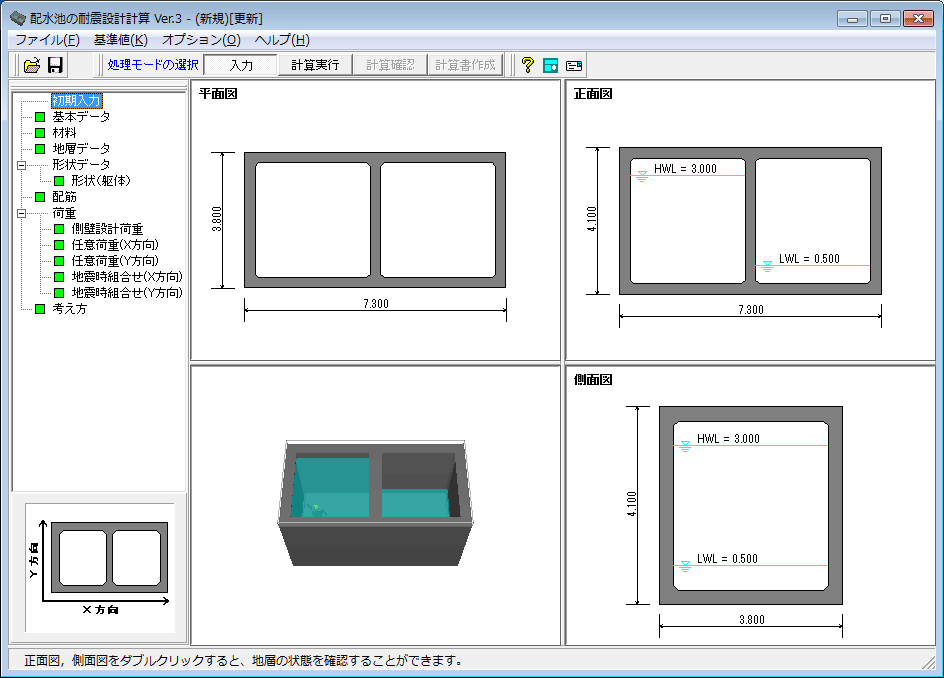This screenshot has width=944, height=678.
Task: Open the オプション(O) menu
Action: 201,40
